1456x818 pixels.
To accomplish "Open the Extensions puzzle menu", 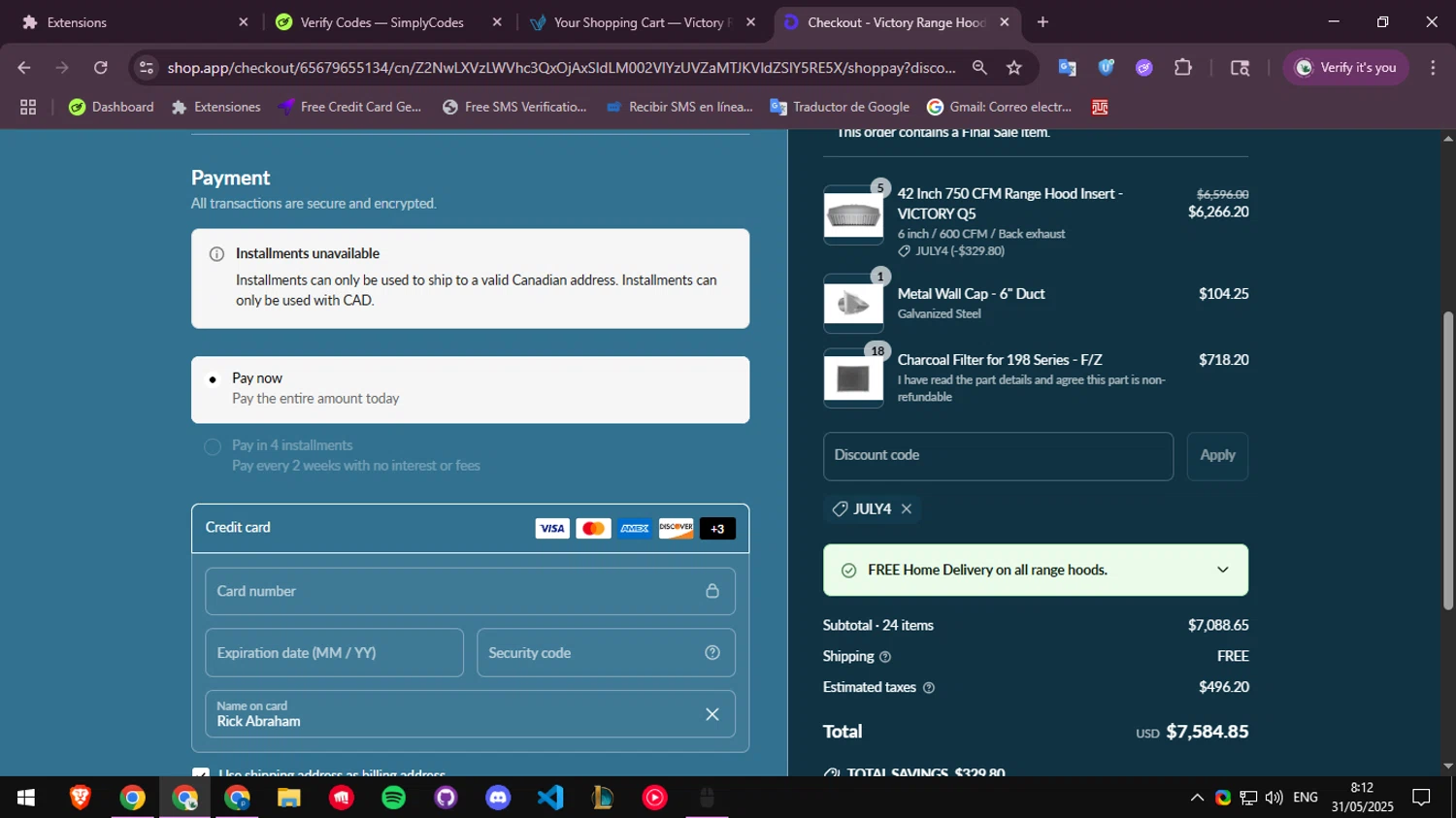I will [1183, 68].
